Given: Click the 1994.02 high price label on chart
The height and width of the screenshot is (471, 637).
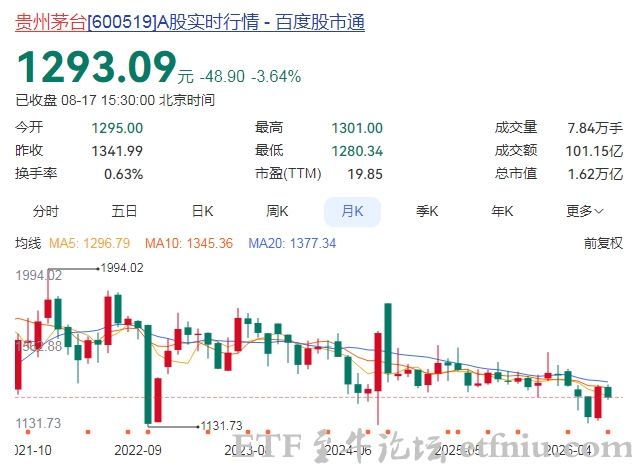Looking at the screenshot, I should [x=122, y=268].
